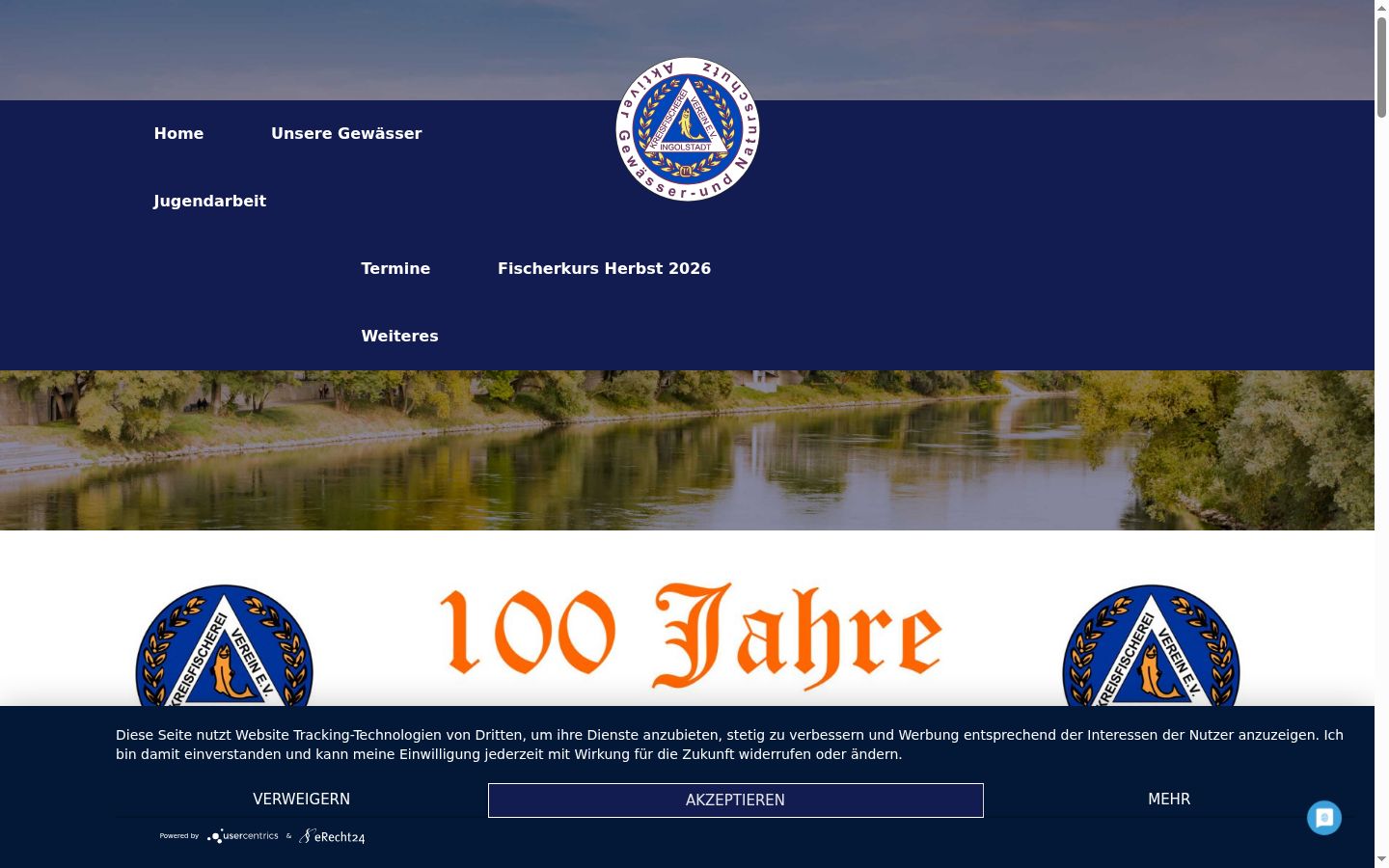Click the page vertical scrollbar thumb
This screenshot has width=1389, height=868.
click(1381, 68)
